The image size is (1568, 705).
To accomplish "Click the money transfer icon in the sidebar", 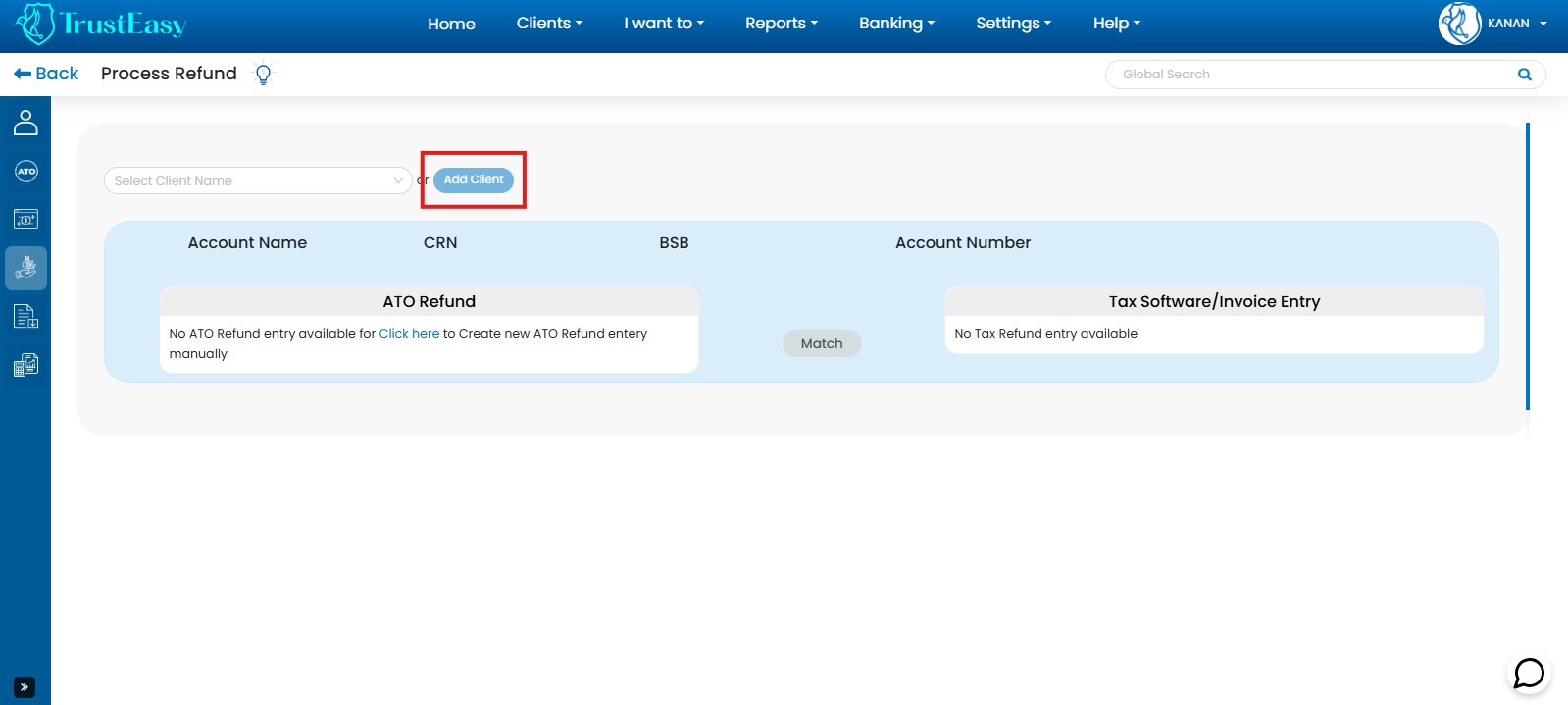I will [x=25, y=220].
